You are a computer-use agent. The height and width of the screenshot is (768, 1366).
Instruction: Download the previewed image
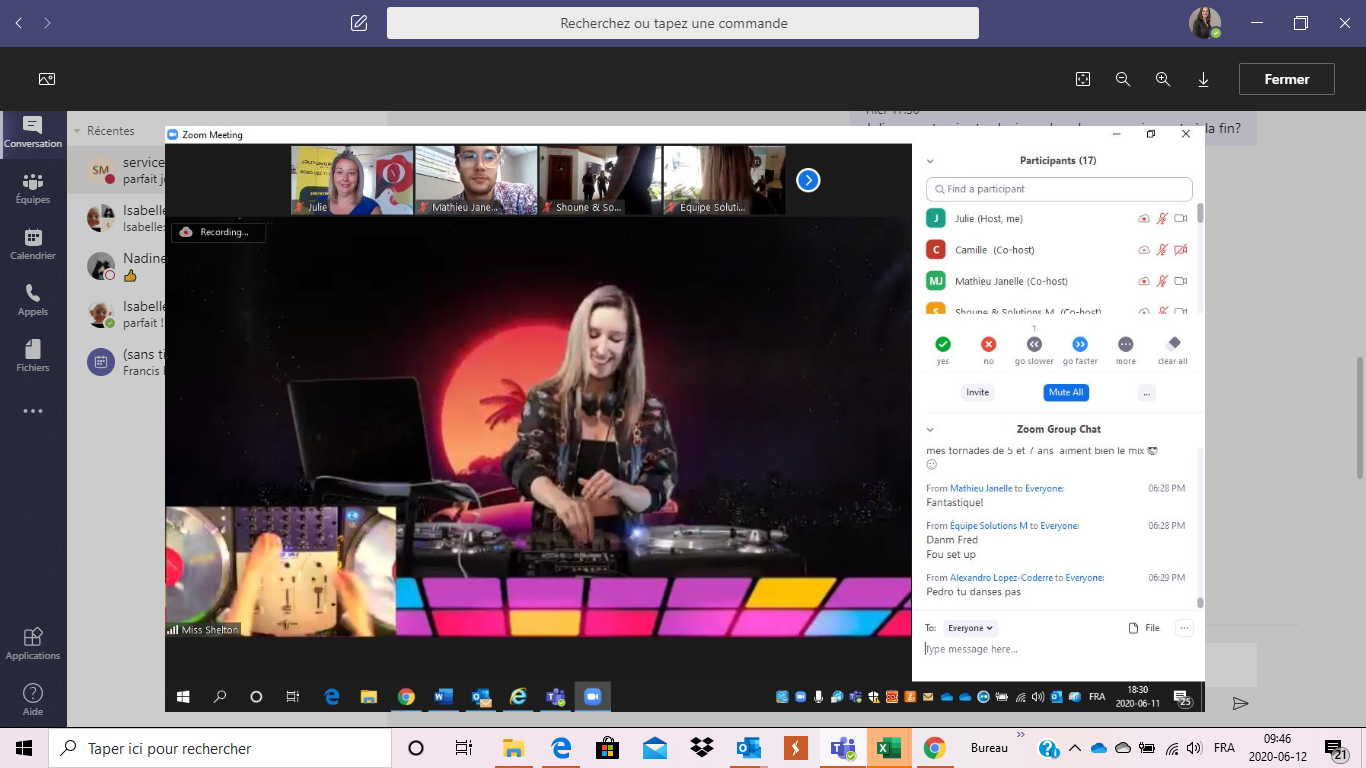[x=1204, y=79]
